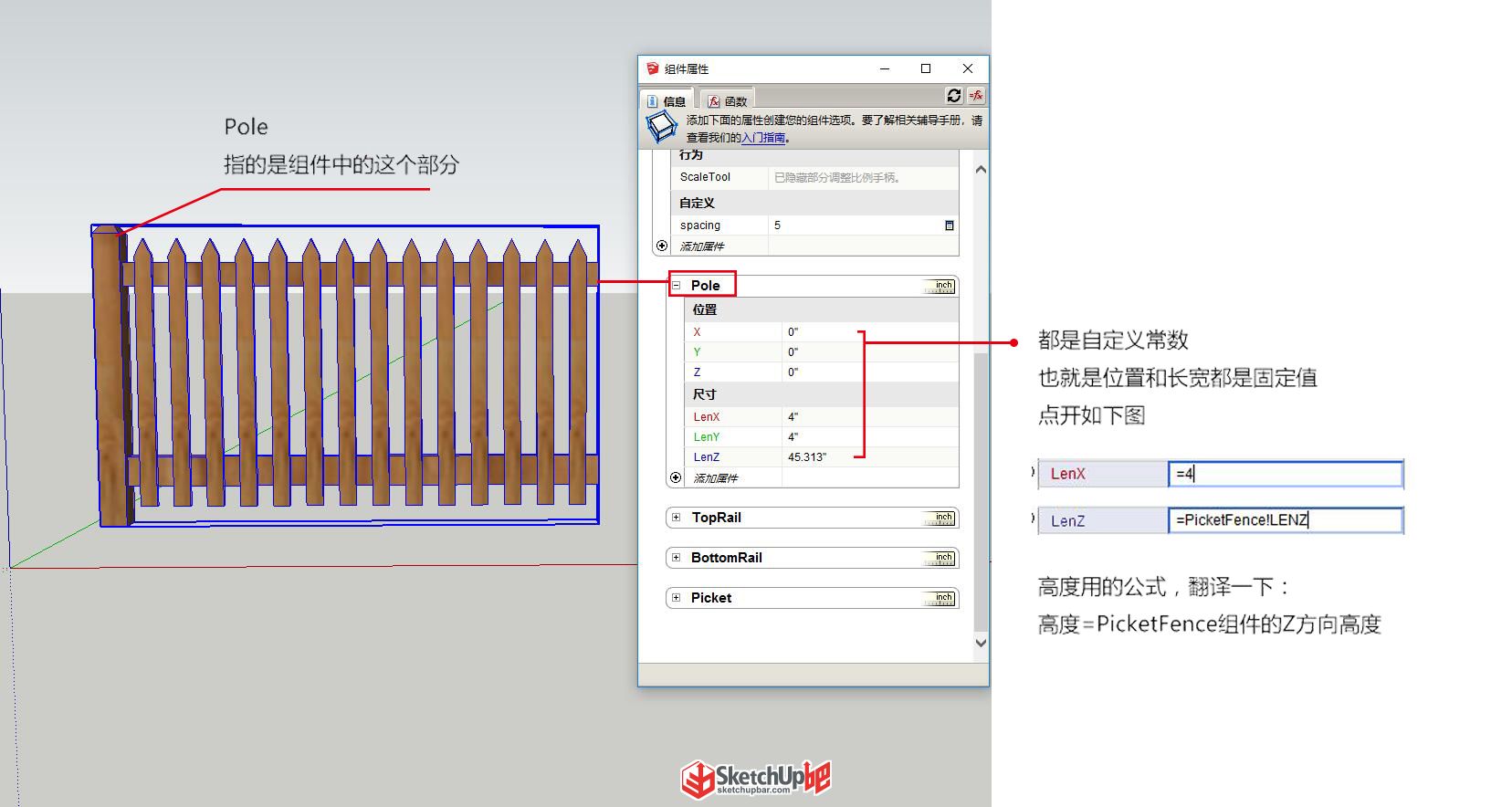Click the dialog's vertical scrollbar thumb
Image resolution: width=1512 pixels, height=807 pixels.
pos(981,492)
